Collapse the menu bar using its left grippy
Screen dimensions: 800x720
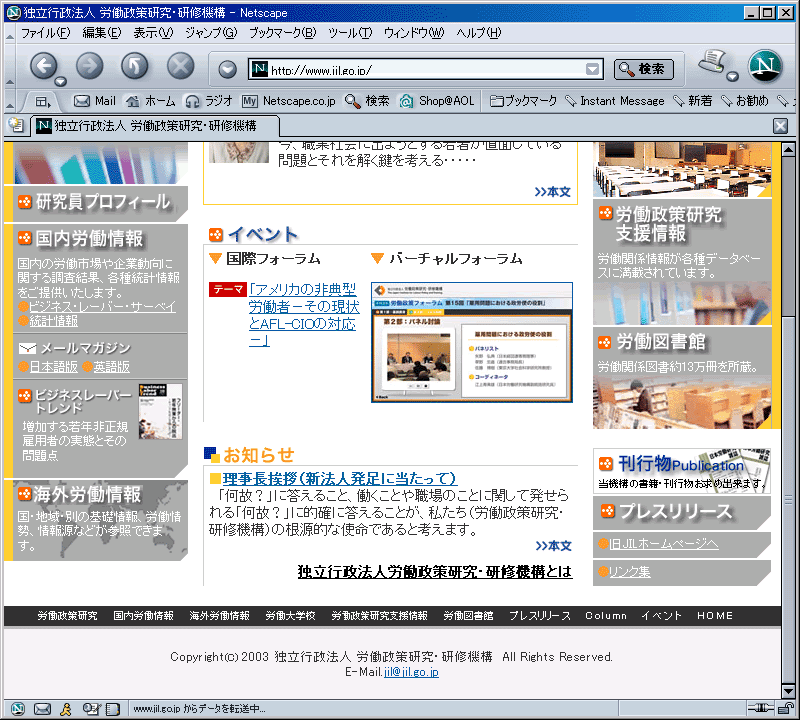click(x=10, y=34)
